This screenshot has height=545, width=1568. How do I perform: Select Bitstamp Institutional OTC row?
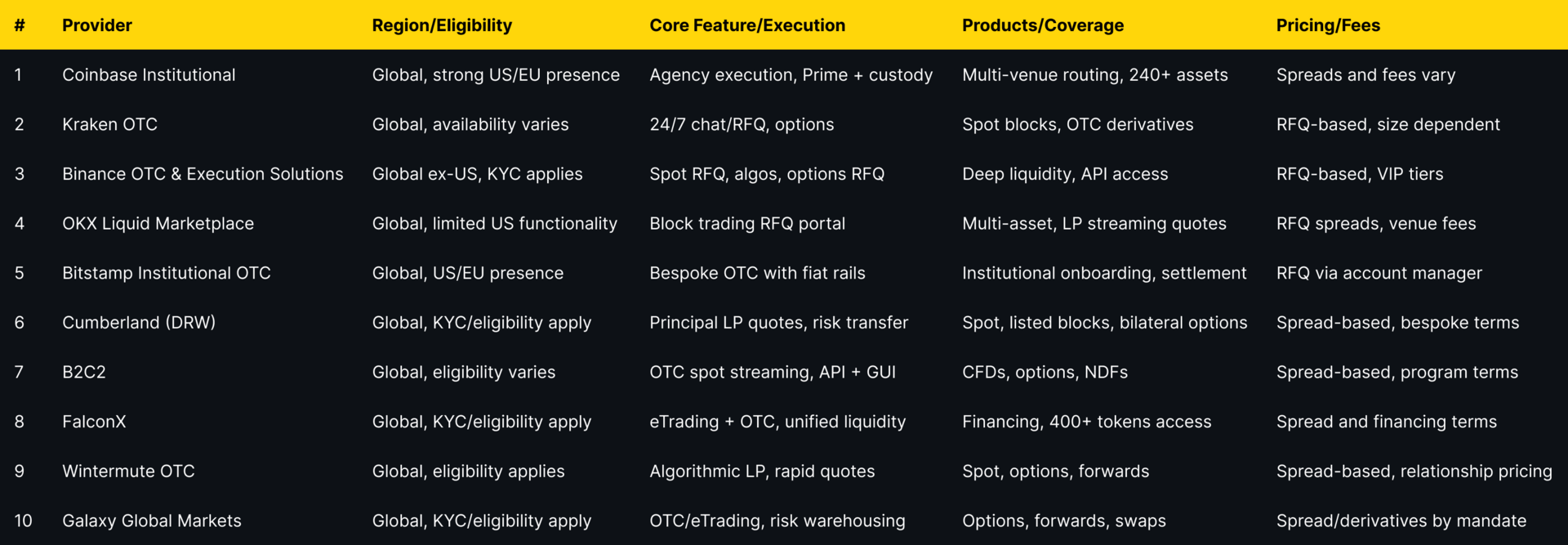tap(167, 273)
